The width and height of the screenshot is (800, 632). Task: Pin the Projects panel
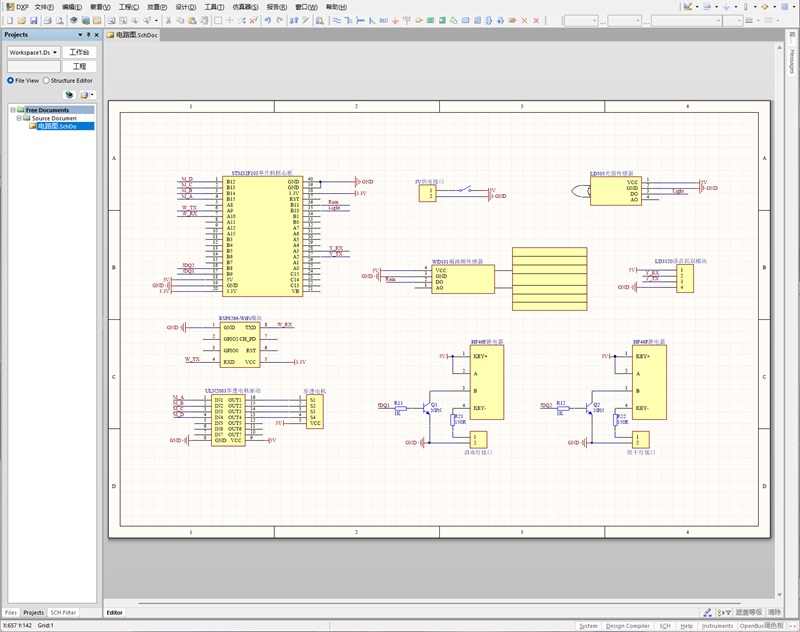click(88, 35)
